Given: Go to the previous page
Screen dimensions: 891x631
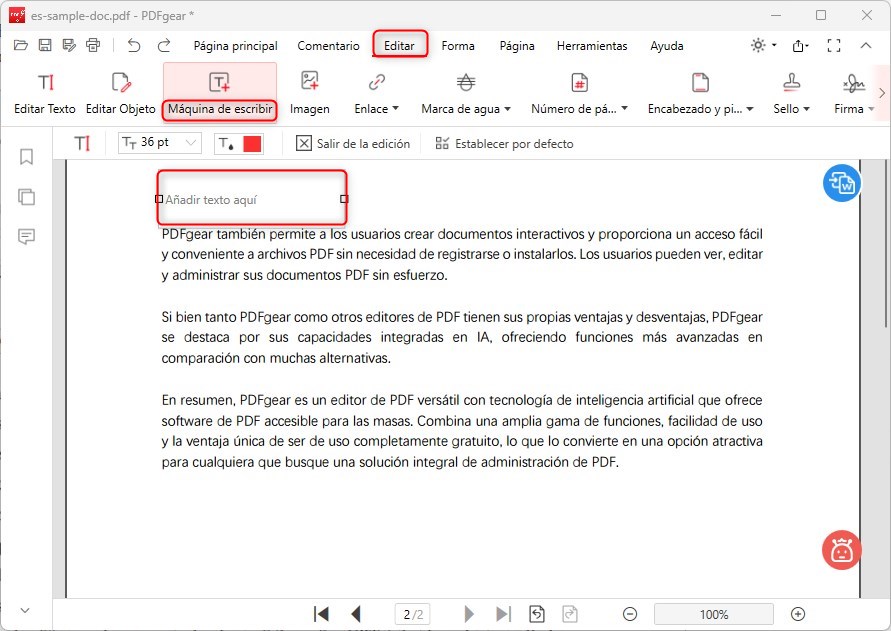Looking at the screenshot, I should point(356,614).
